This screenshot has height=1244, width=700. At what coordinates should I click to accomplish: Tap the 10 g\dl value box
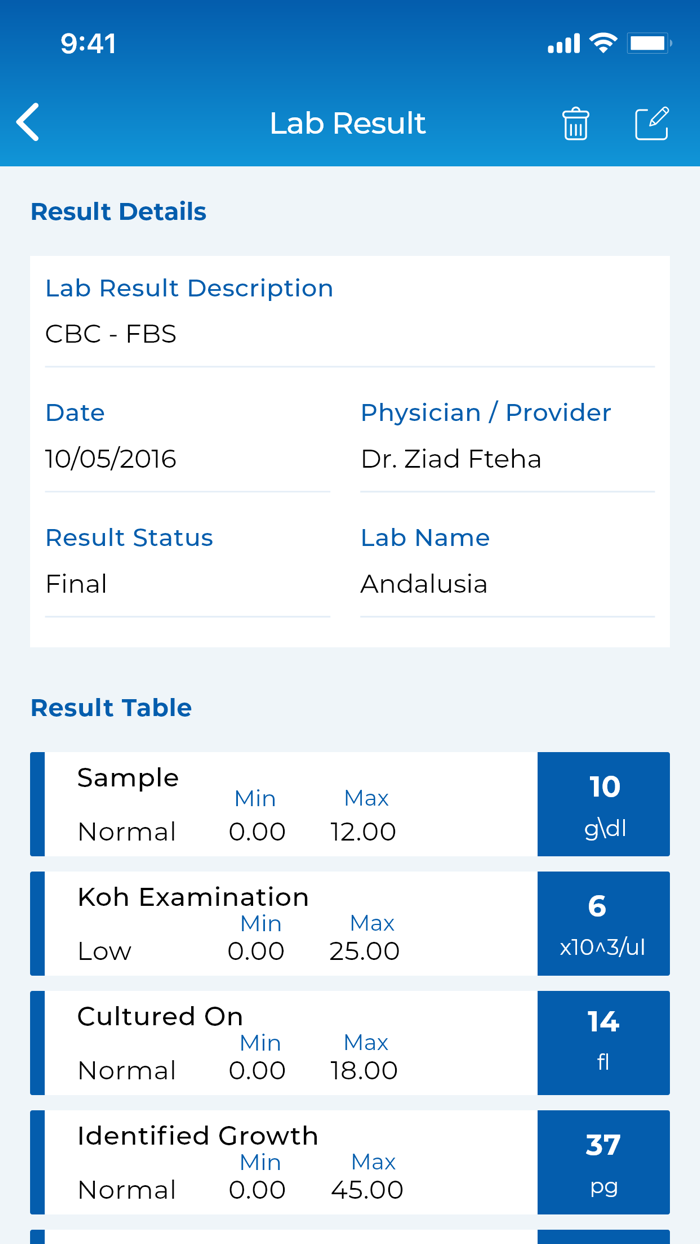point(603,804)
